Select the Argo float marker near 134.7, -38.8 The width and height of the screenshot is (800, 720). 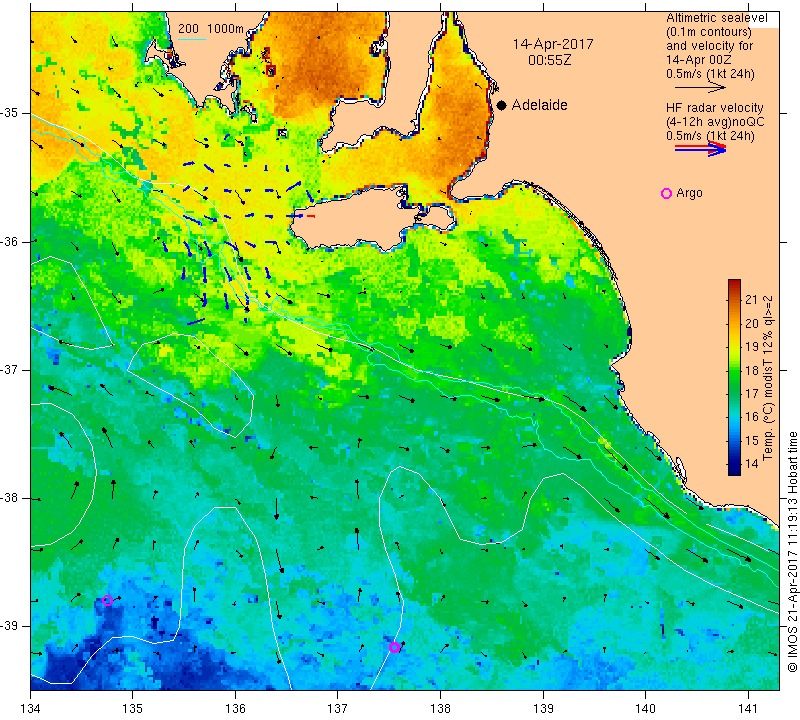(107, 601)
